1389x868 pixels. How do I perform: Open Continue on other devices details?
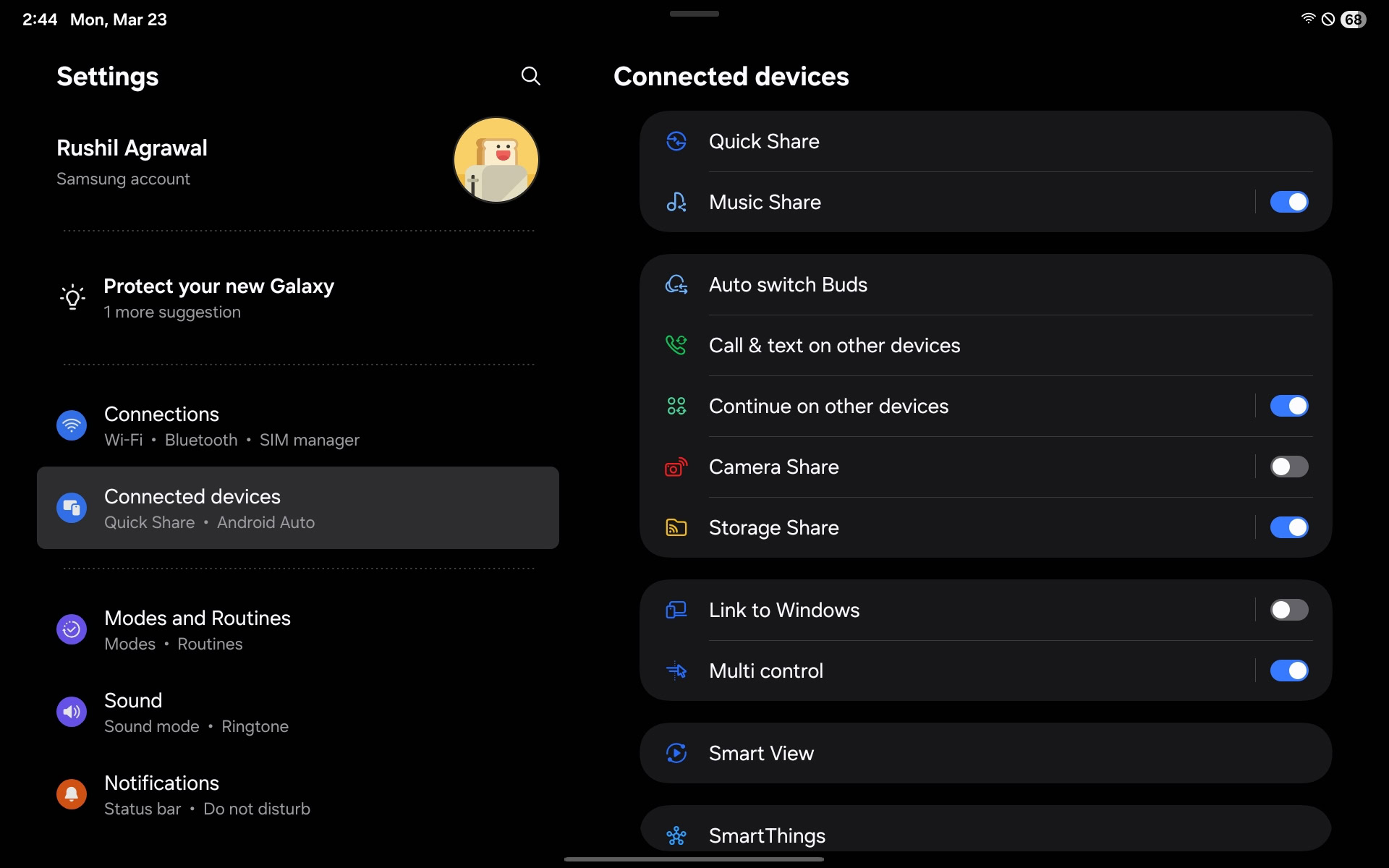pyautogui.click(x=946, y=406)
